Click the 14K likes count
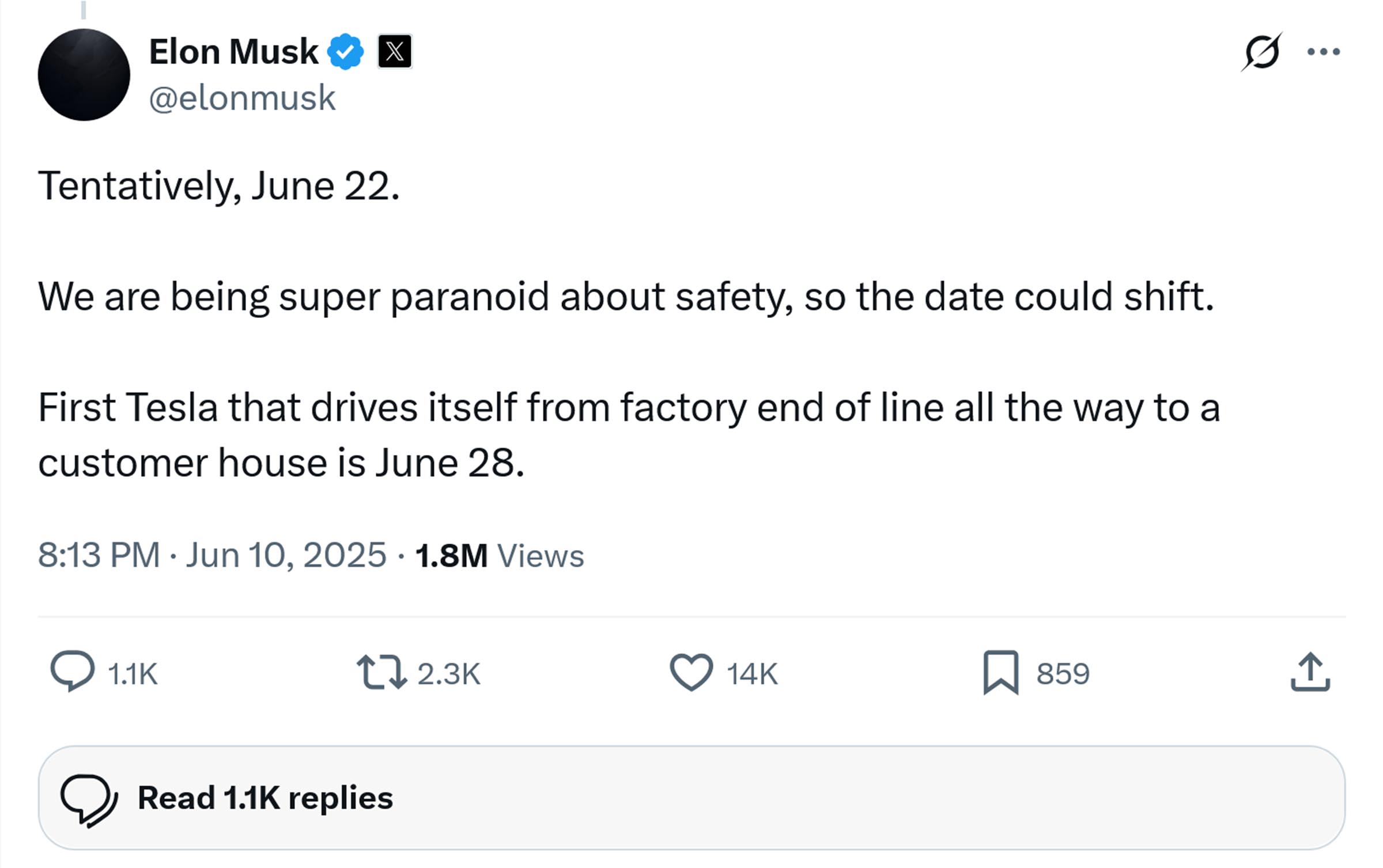This screenshot has height=868, width=1383. coord(752,674)
